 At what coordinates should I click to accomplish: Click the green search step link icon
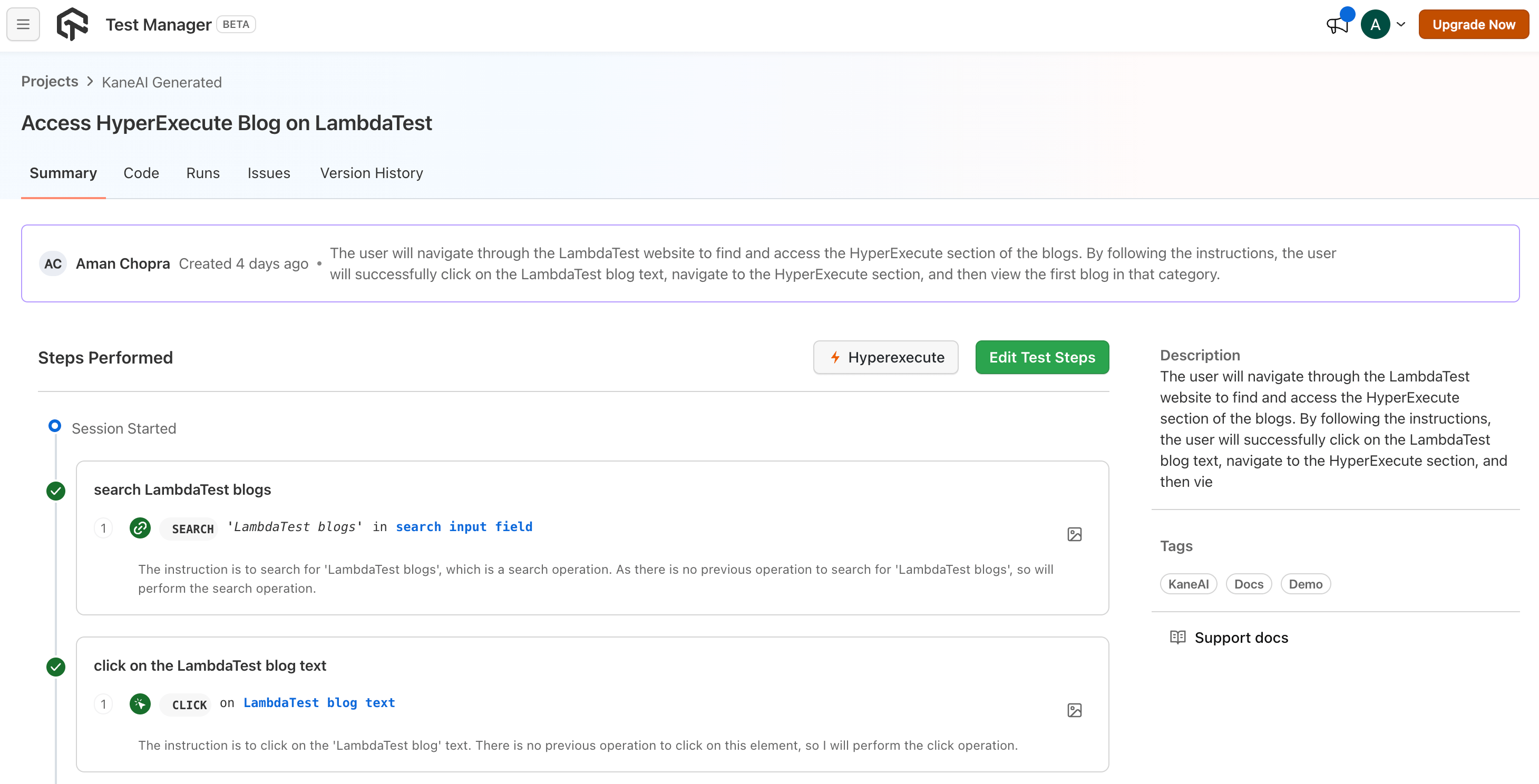tap(140, 528)
